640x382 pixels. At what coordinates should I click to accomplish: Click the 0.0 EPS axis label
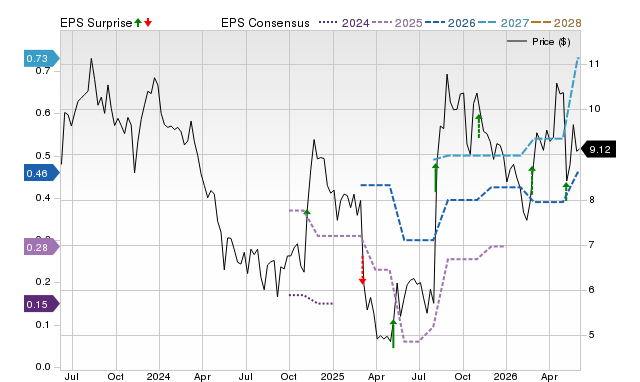tap(43, 367)
